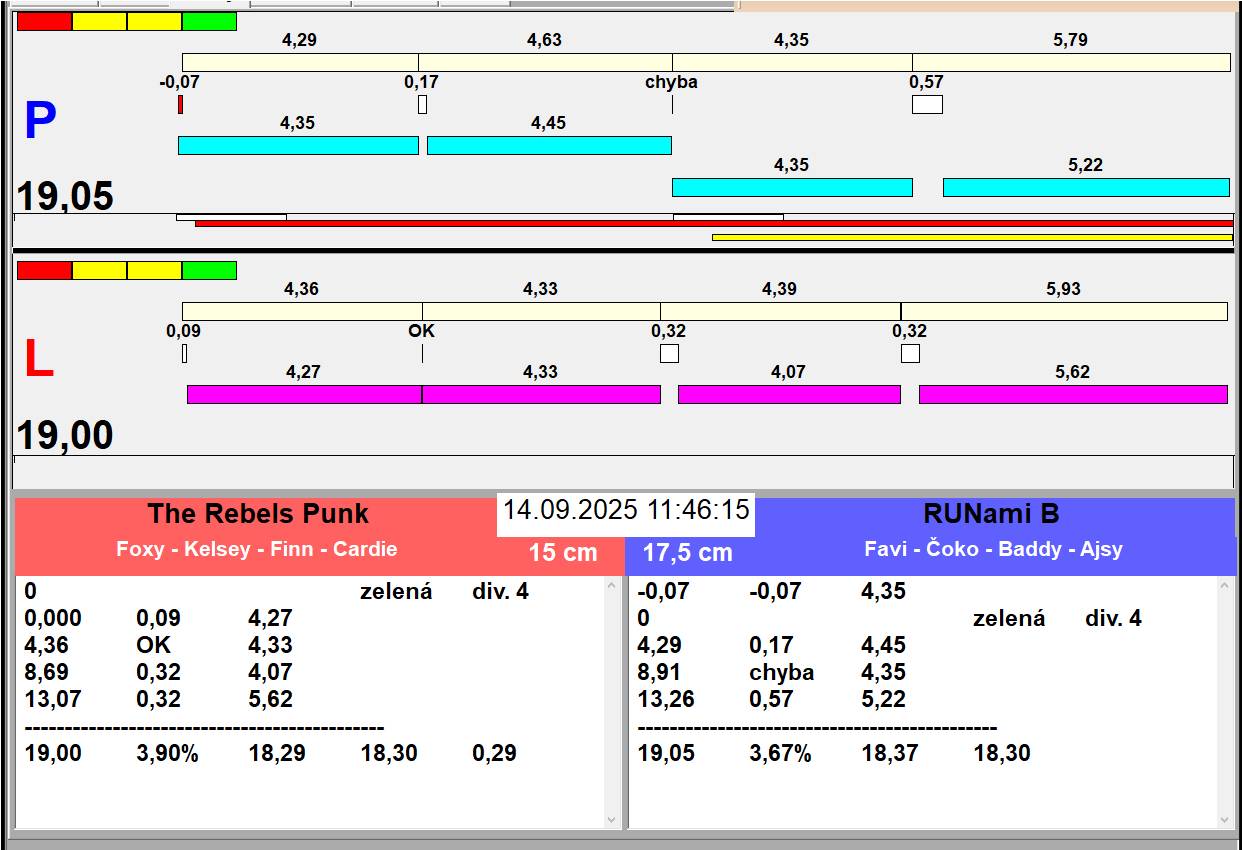Click the 17,5 cm jump height label
The width and height of the screenshot is (1242, 850).
[x=687, y=552]
